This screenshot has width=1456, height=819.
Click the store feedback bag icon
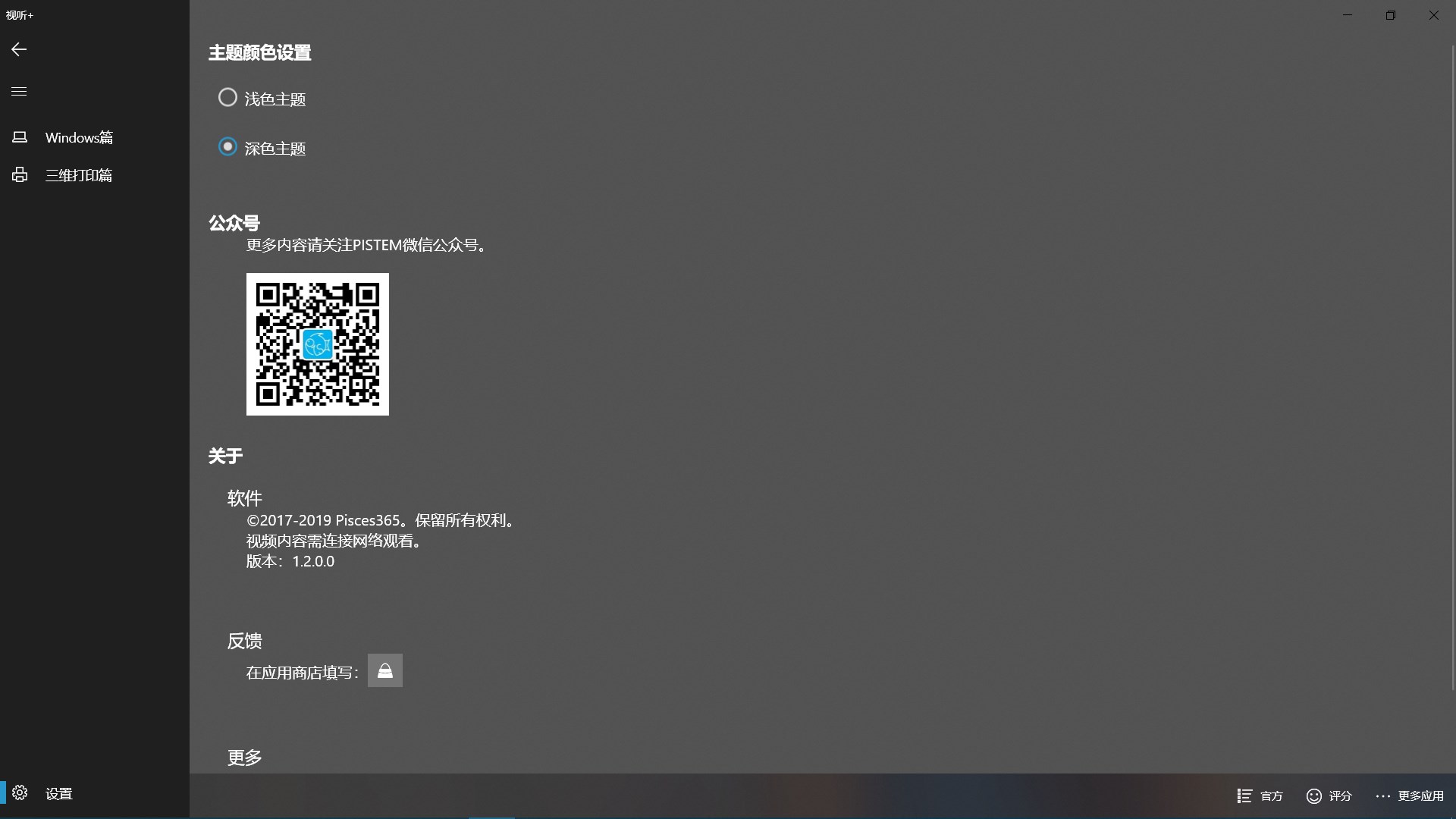click(385, 670)
